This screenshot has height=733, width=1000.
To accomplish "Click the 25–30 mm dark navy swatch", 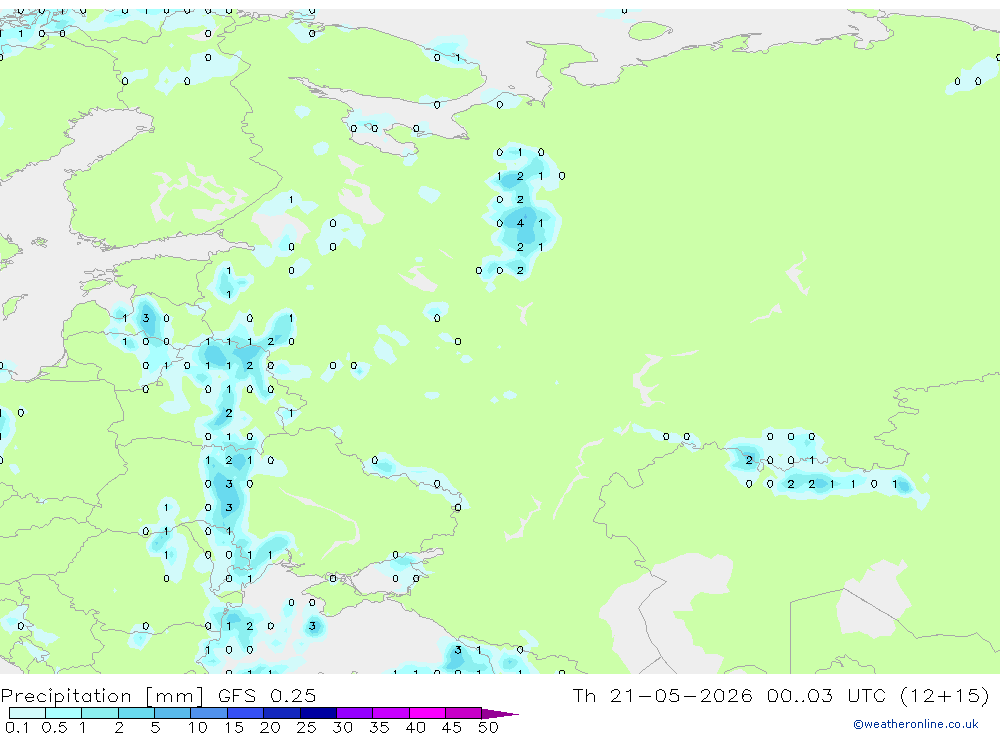I will tap(318, 713).
